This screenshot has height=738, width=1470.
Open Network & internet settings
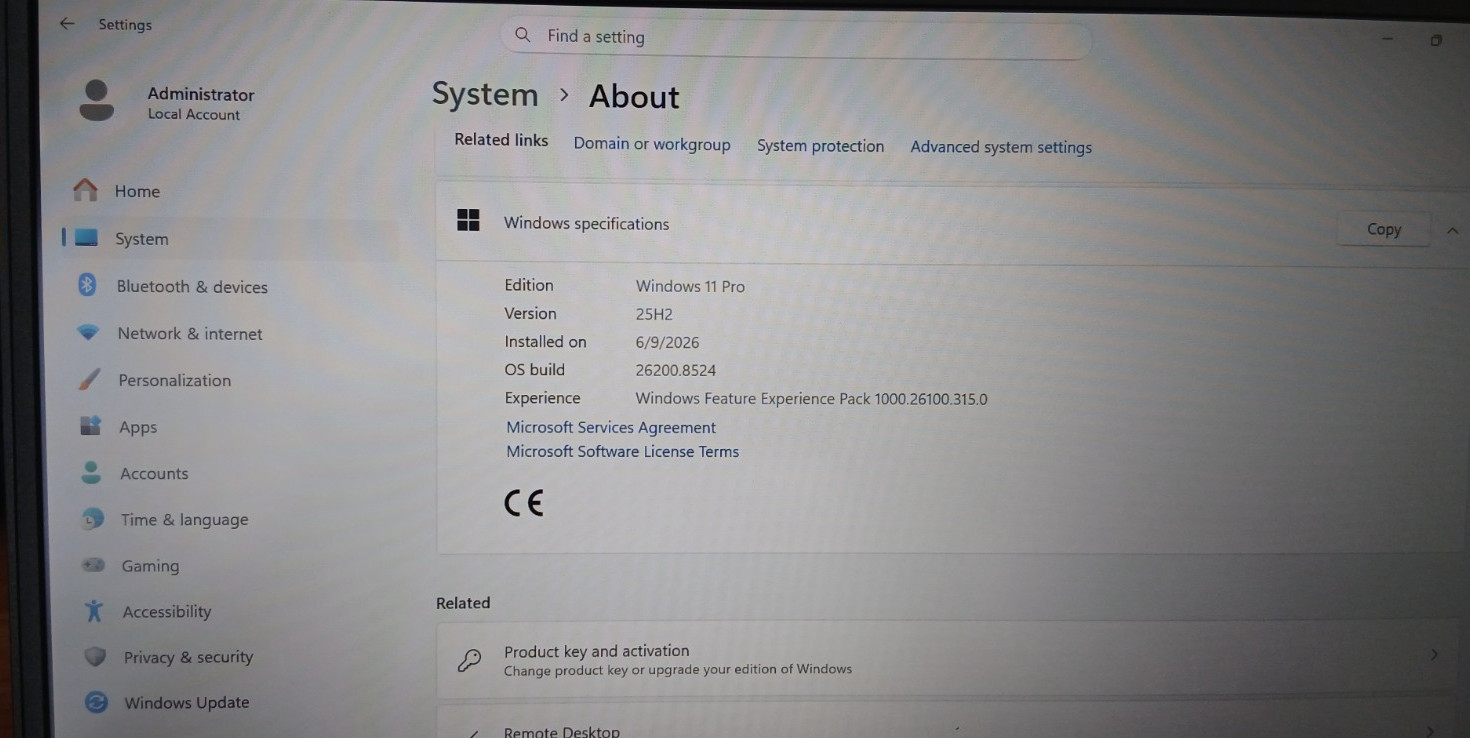[190, 333]
